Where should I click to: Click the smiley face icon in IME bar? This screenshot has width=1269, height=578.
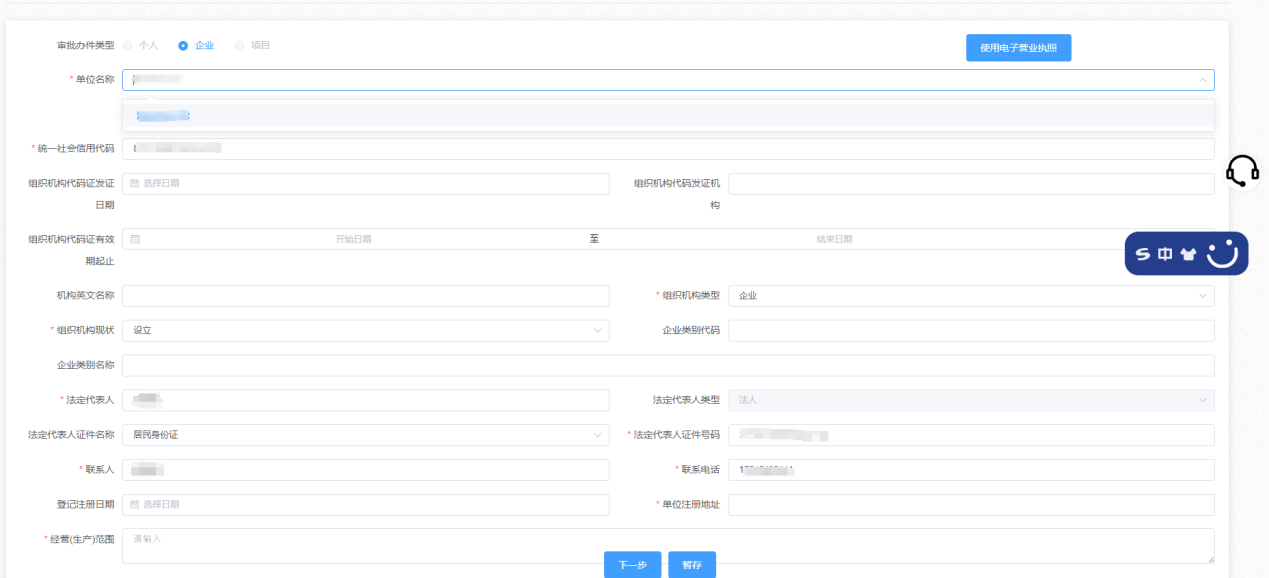tap(1222, 254)
